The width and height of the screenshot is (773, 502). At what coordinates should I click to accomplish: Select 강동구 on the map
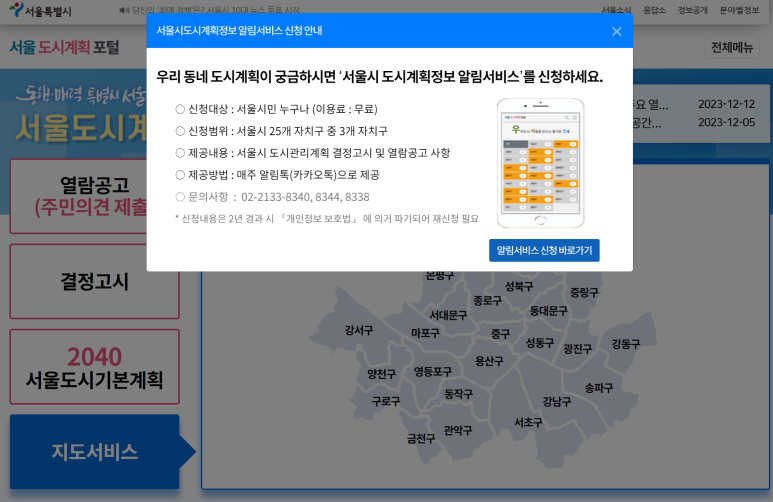(x=626, y=344)
